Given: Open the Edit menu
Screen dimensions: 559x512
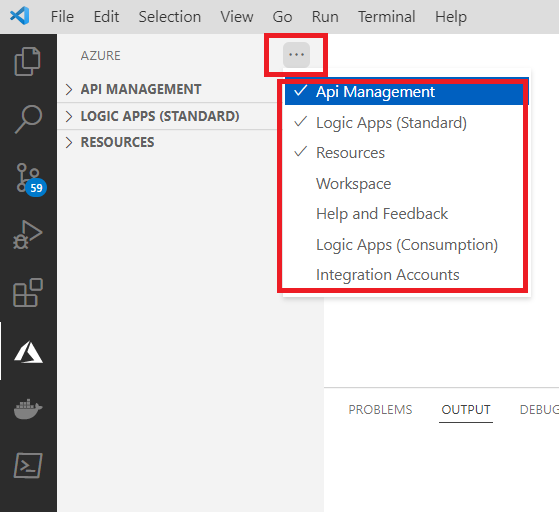Looking at the screenshot, I should pyautogui.click(x=106, y=17).
